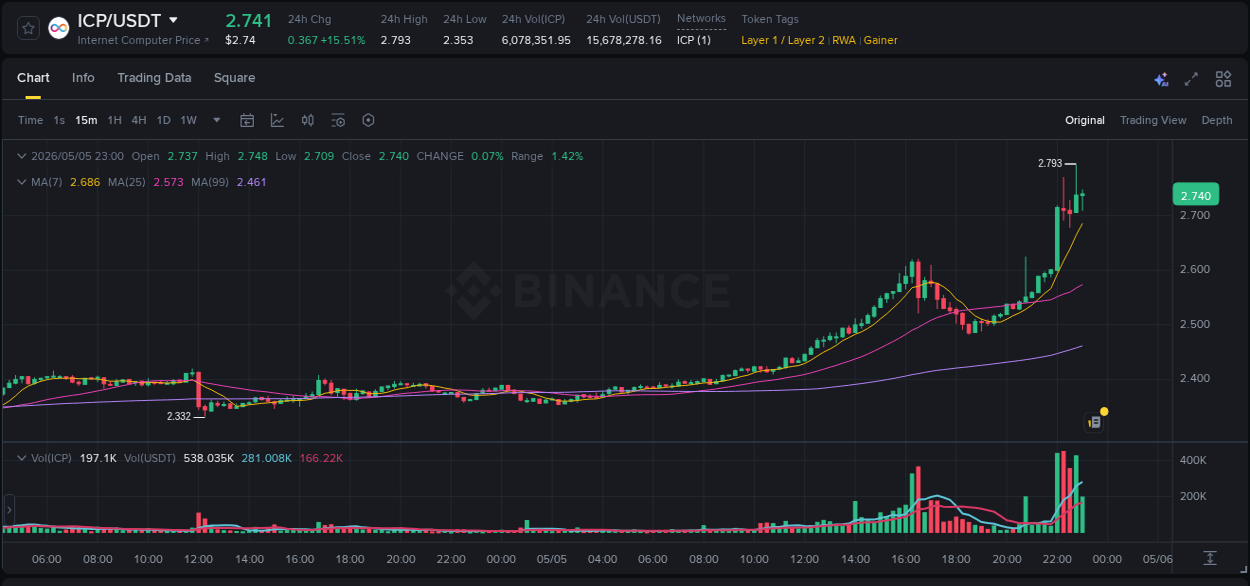Click the ICP (1) network entry

pos(694,40)
